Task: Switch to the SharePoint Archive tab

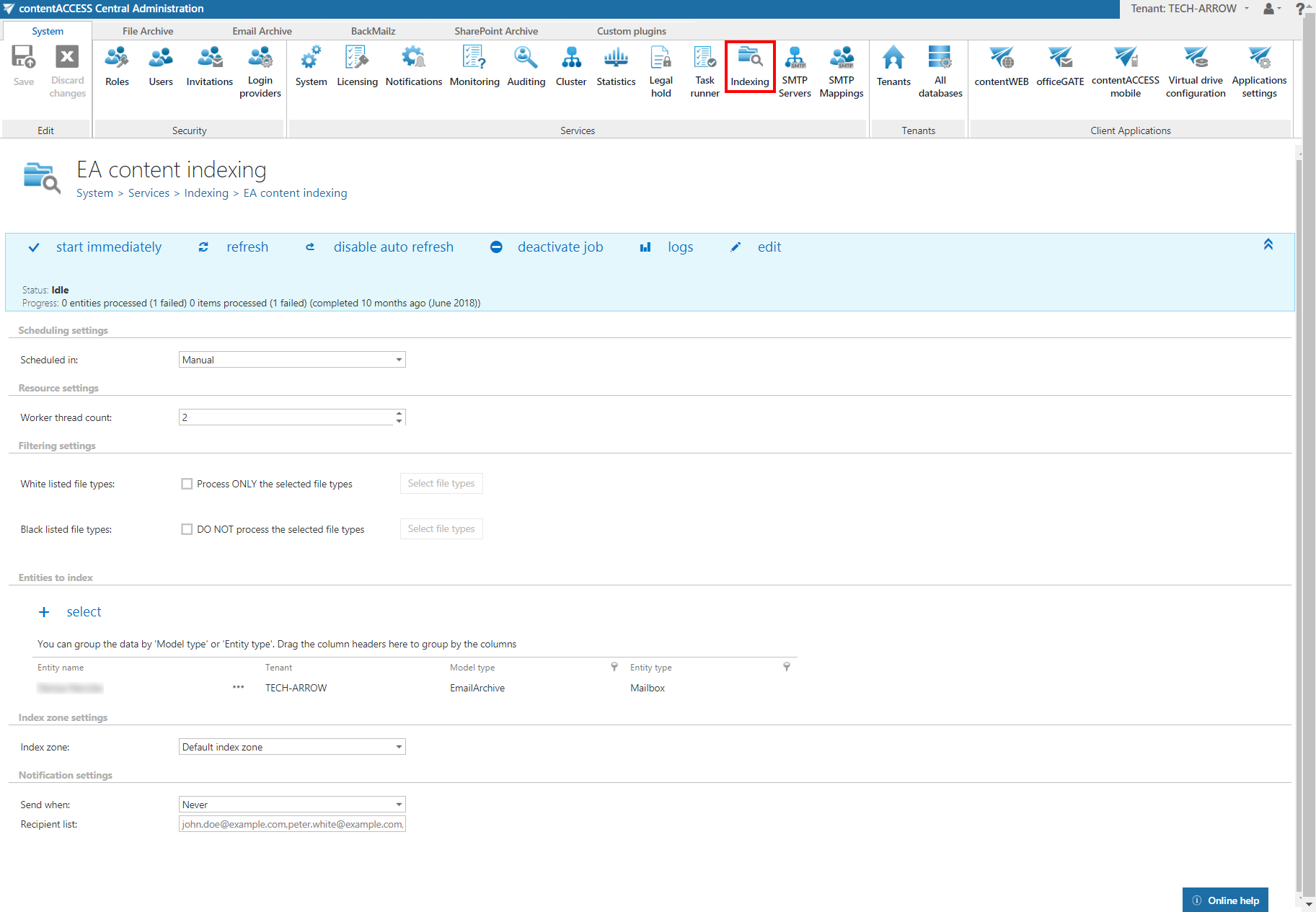Action: click(495, 31)
